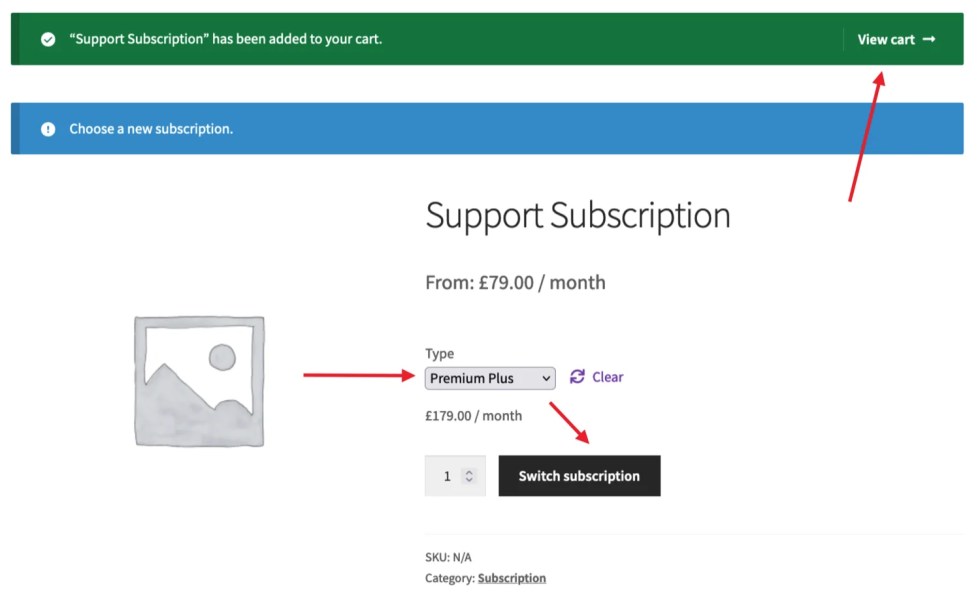Click the SKU: N/A text
The image size is (980, 597).
(448, 557)
